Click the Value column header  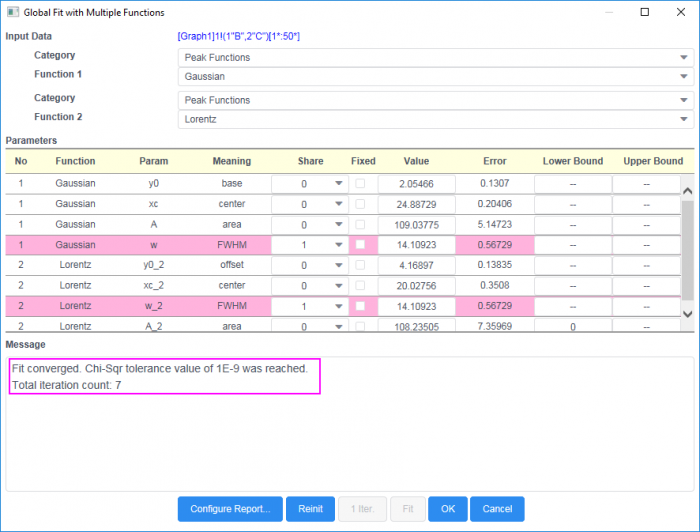tap(416, 161)
